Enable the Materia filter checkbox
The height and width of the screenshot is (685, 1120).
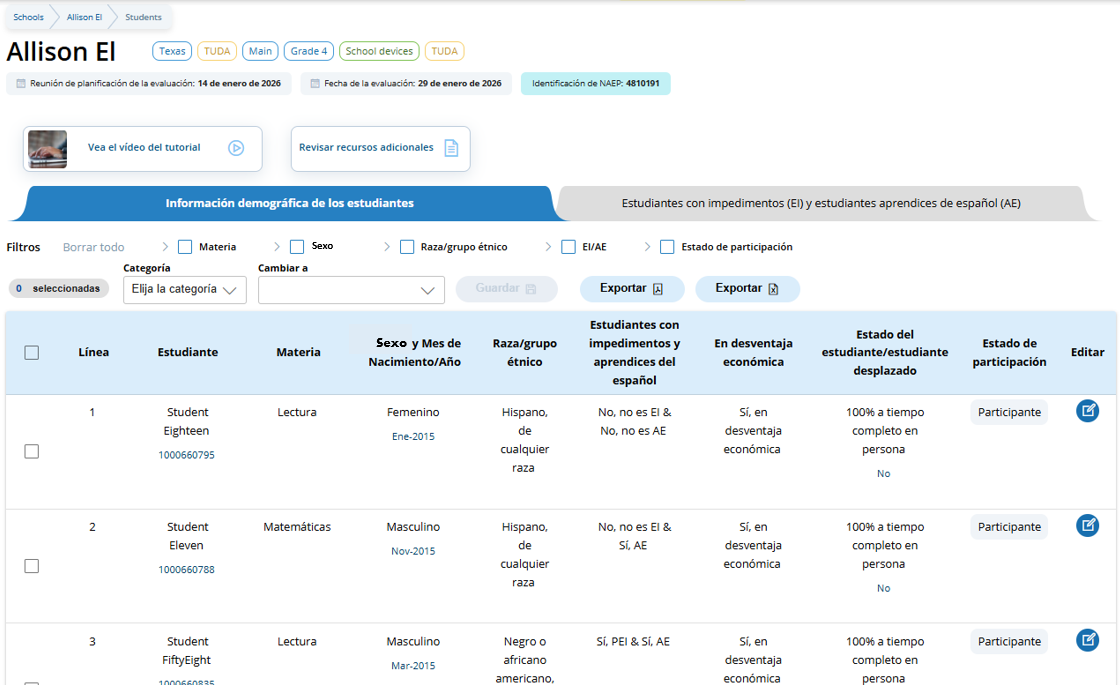pos(185,247)
